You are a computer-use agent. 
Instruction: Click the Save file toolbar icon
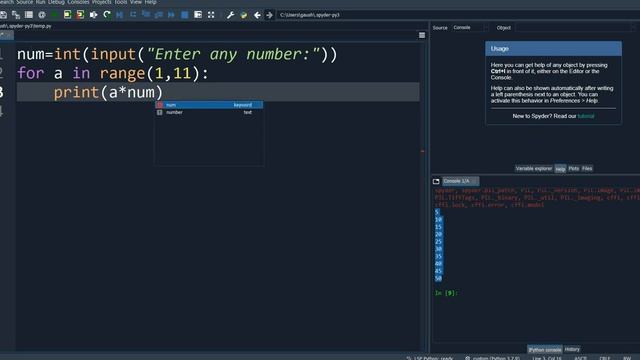click(3, 15)
